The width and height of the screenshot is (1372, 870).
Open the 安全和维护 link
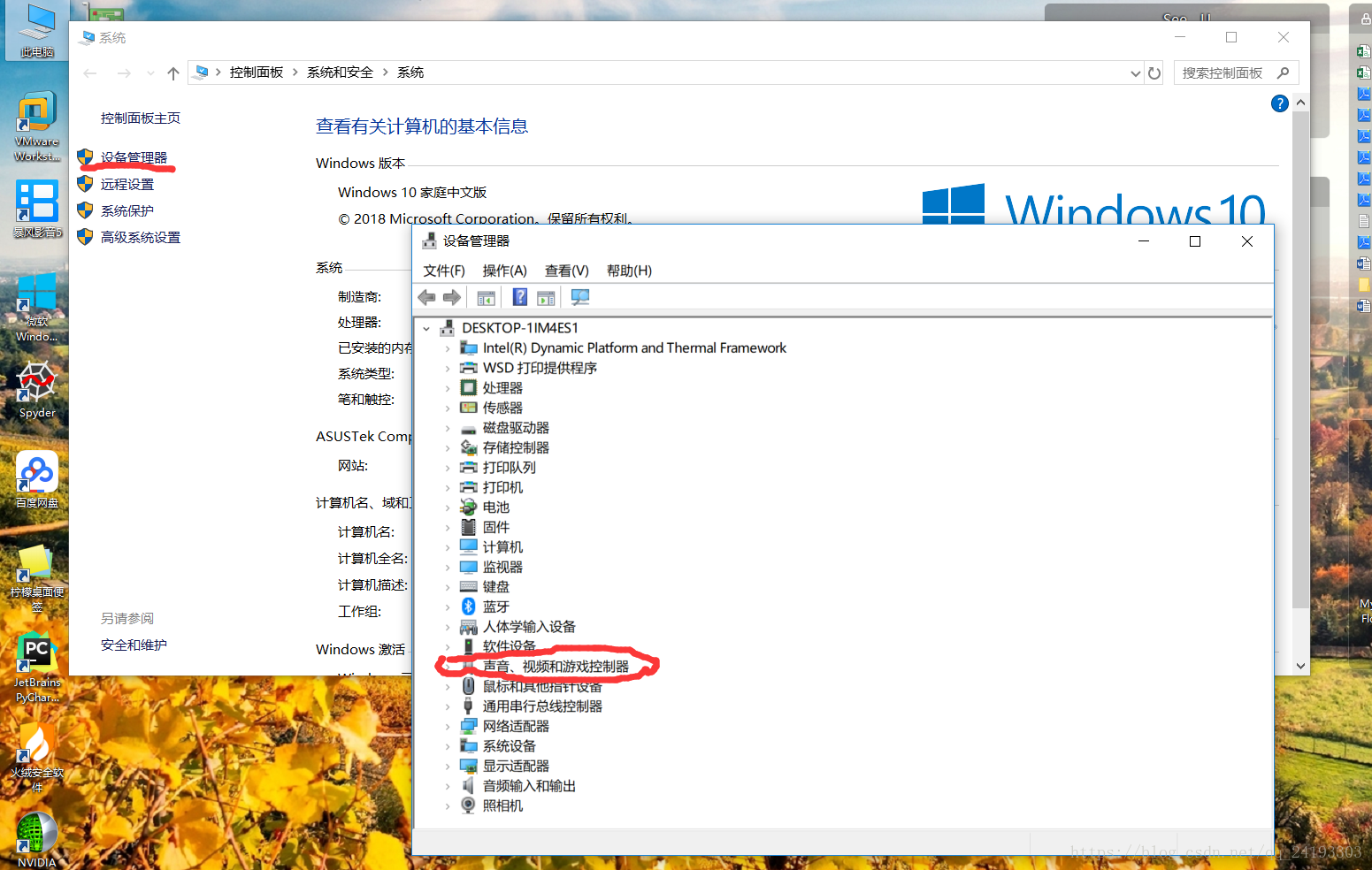(x=134, y=645)
